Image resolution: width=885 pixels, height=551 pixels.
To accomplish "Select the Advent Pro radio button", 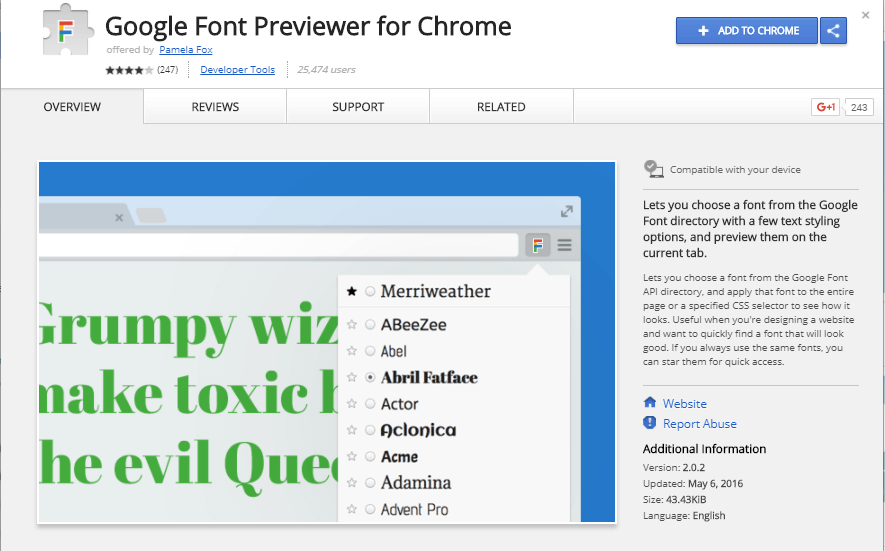I will [x=370, y=509].
